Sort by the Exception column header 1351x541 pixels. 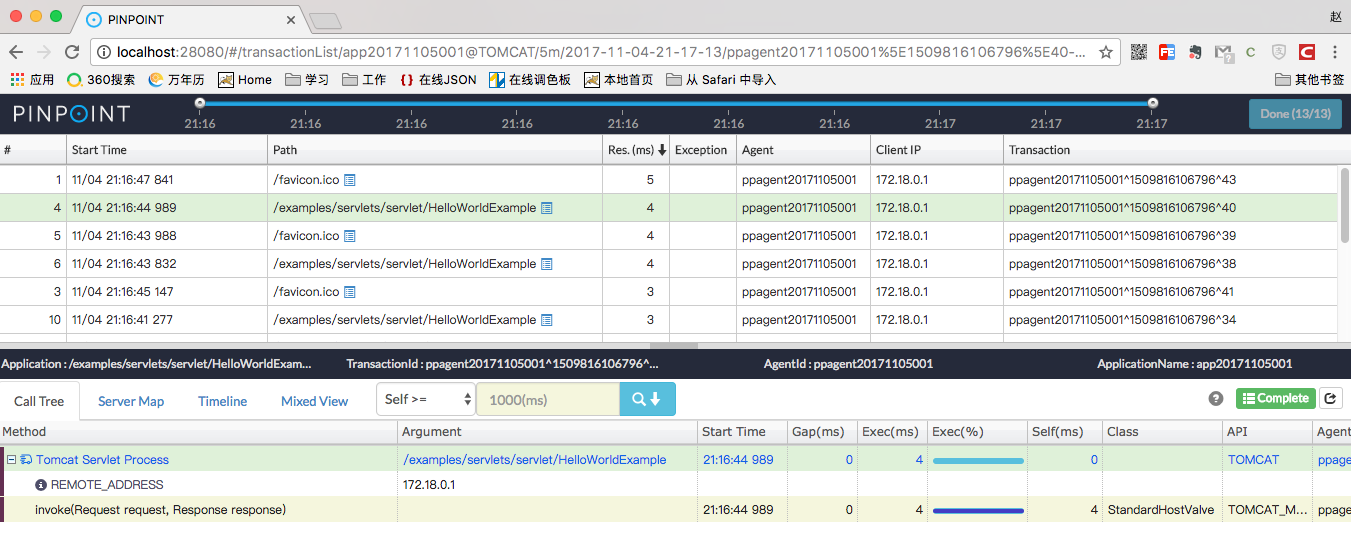[x=702, y=150]
